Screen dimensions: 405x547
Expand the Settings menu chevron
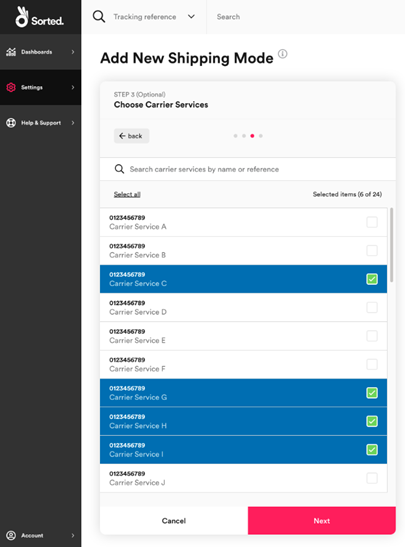(73, 87)
